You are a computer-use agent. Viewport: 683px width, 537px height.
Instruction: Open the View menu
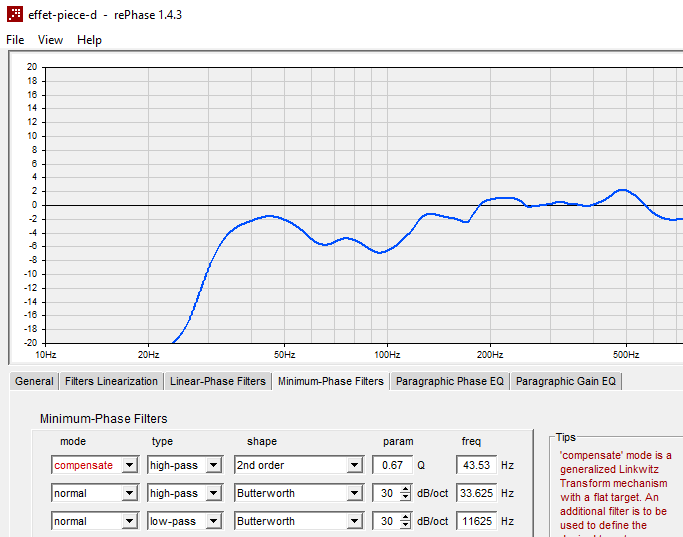(x=51, y=40)
